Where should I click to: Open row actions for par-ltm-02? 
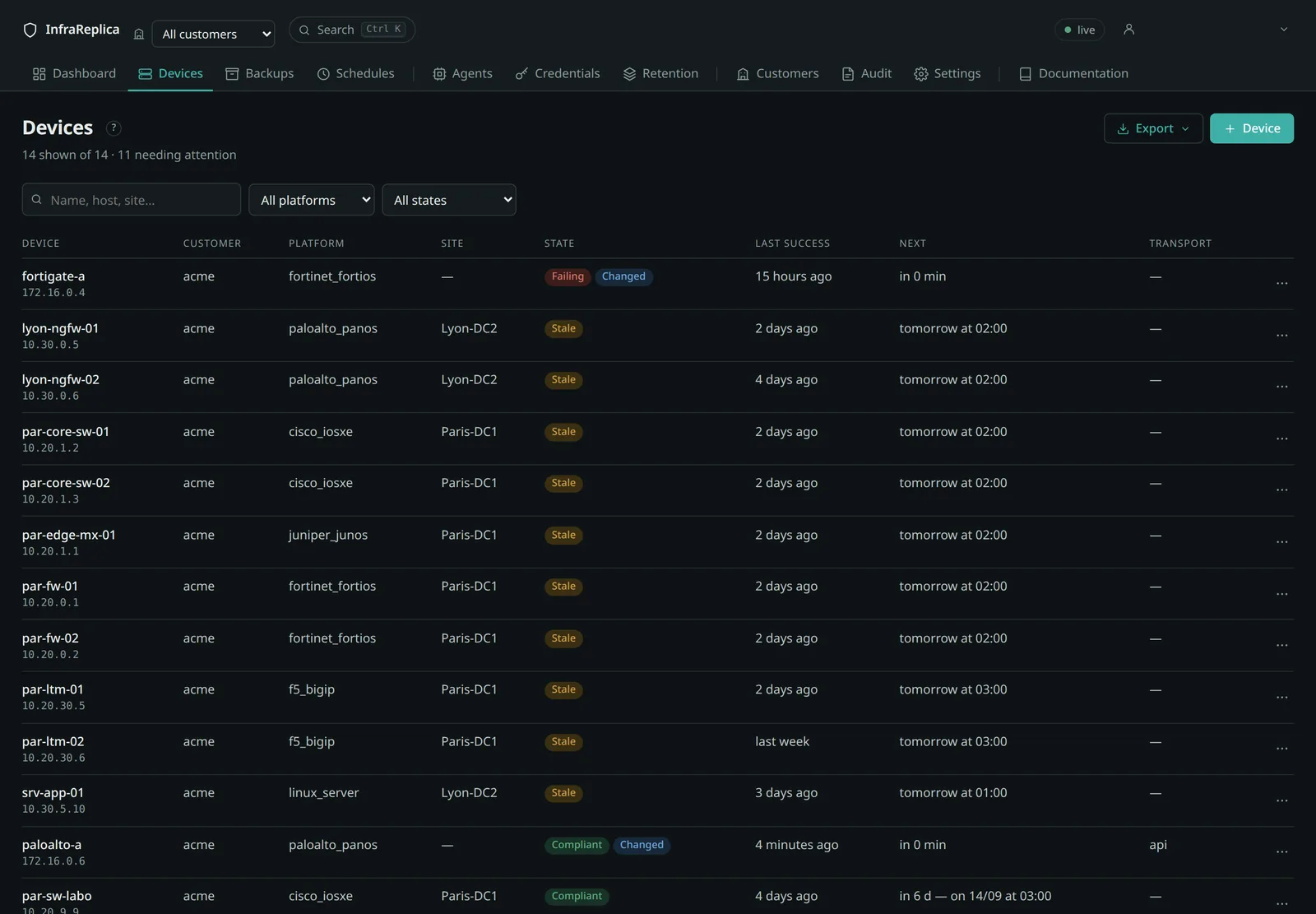click(x=1281, y=749)
